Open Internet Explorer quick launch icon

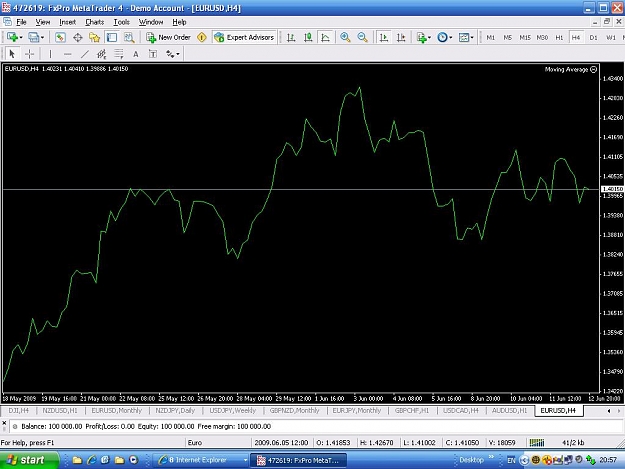pos(92,460)
